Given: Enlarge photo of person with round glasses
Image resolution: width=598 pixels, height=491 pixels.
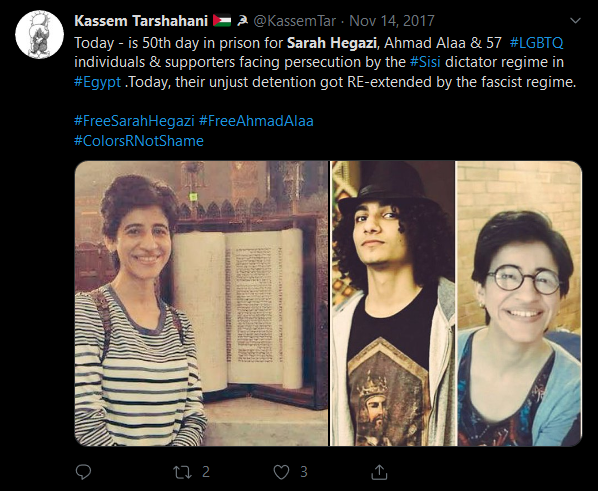Looking at the screenshot, I should (x=519, y=303).
